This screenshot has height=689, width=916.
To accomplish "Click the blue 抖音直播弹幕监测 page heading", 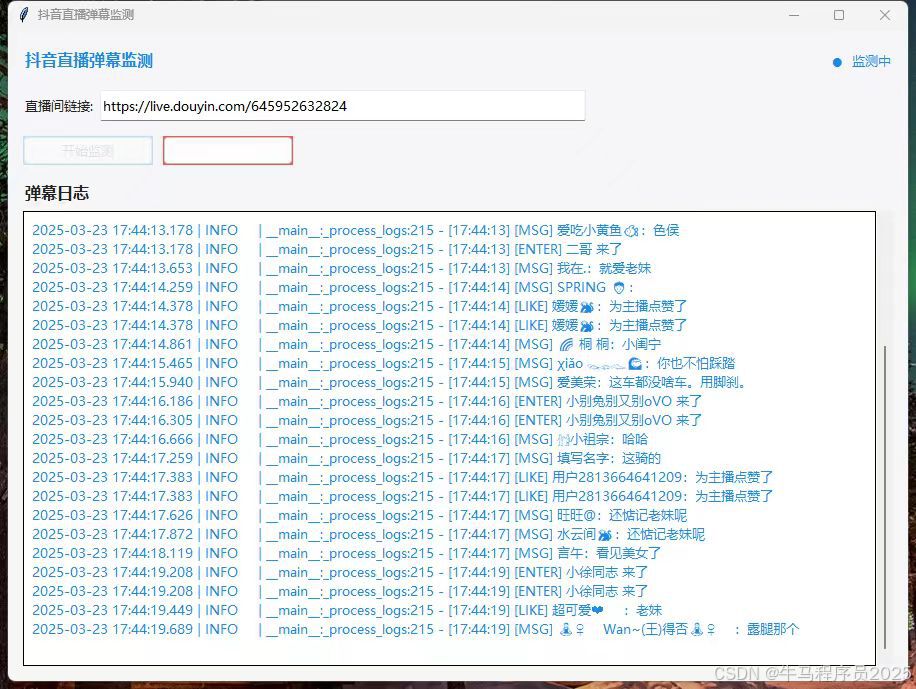I will (89, 60).
